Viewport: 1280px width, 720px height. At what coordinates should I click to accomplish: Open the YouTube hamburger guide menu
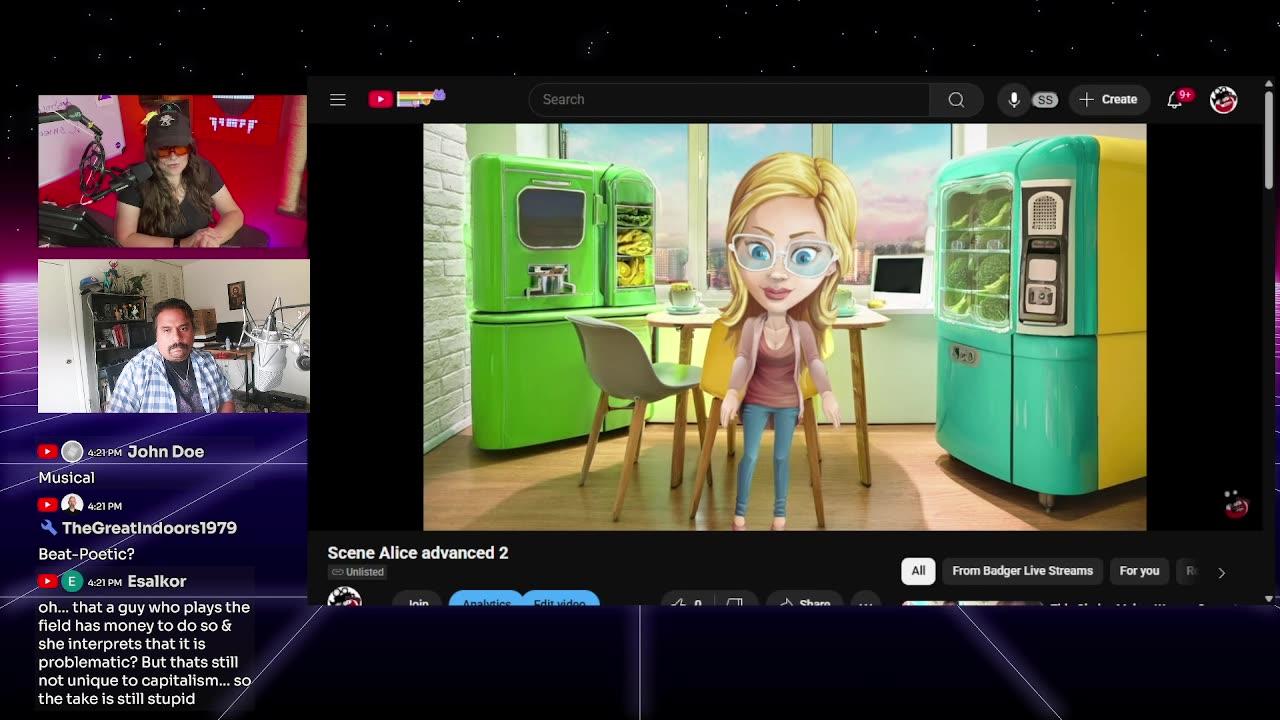pos(338,100)
